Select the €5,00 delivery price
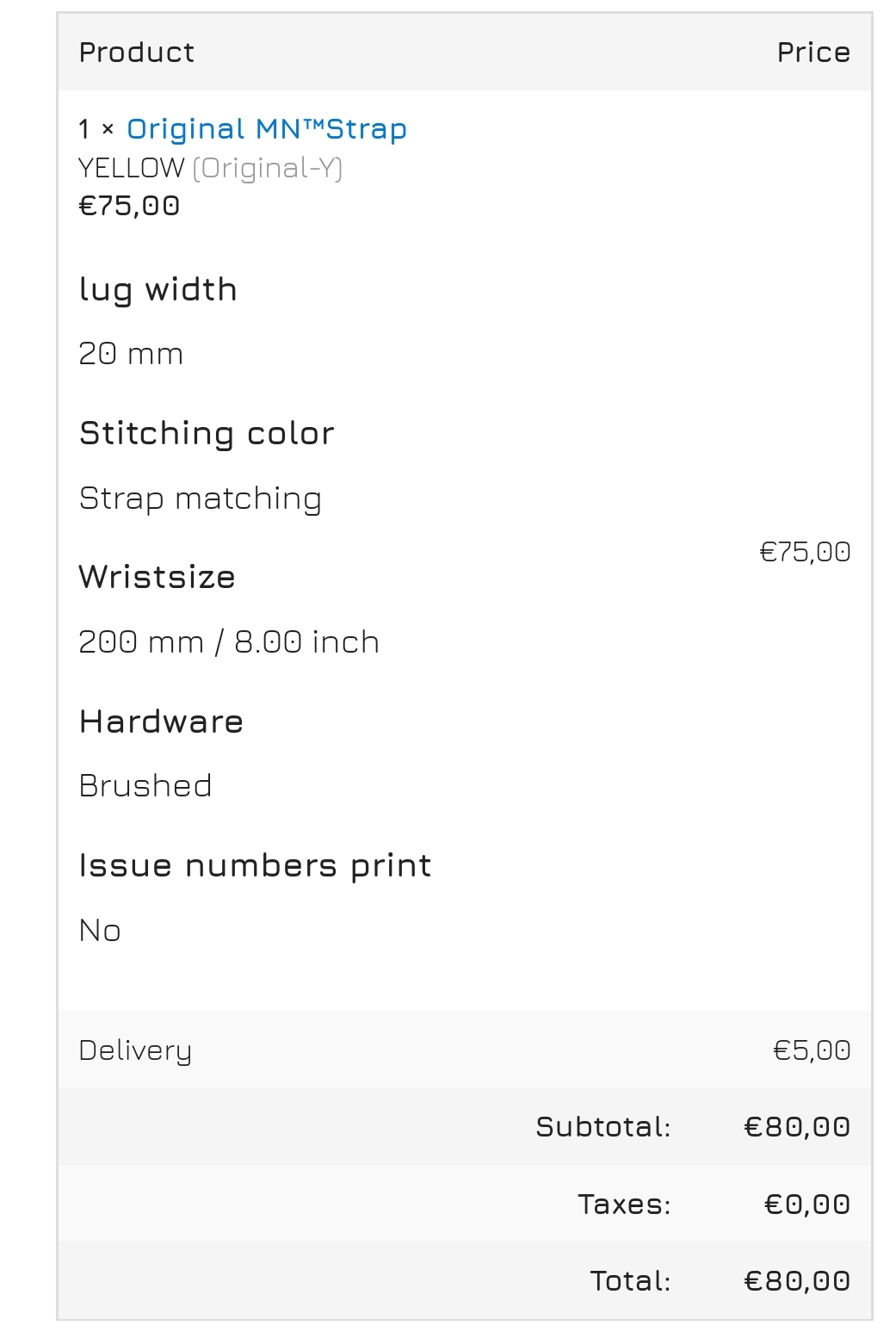The width and height of the screenshot is (896, 1344). [x=812, y=1050]
